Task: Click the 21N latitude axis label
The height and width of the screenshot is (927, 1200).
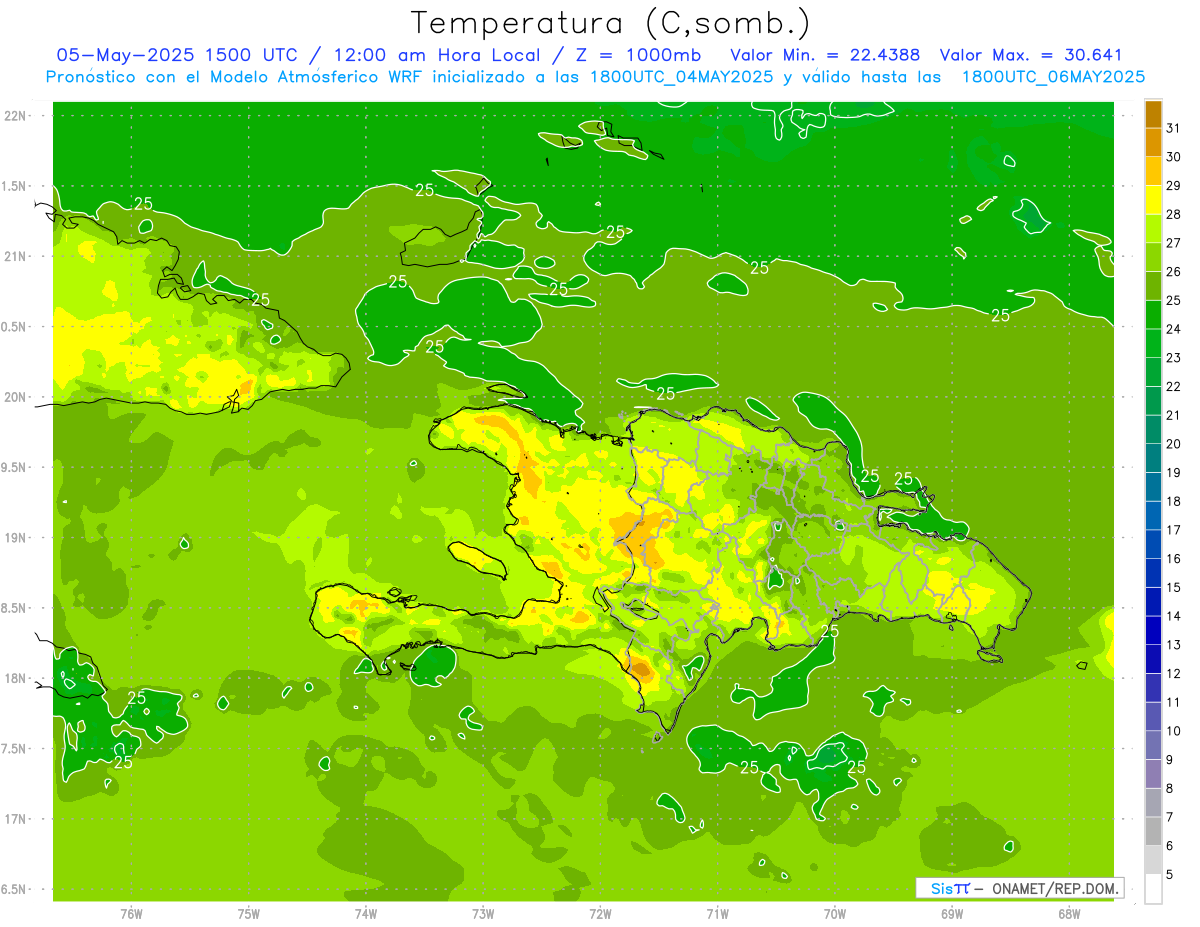Action: [x=15, y=257]
